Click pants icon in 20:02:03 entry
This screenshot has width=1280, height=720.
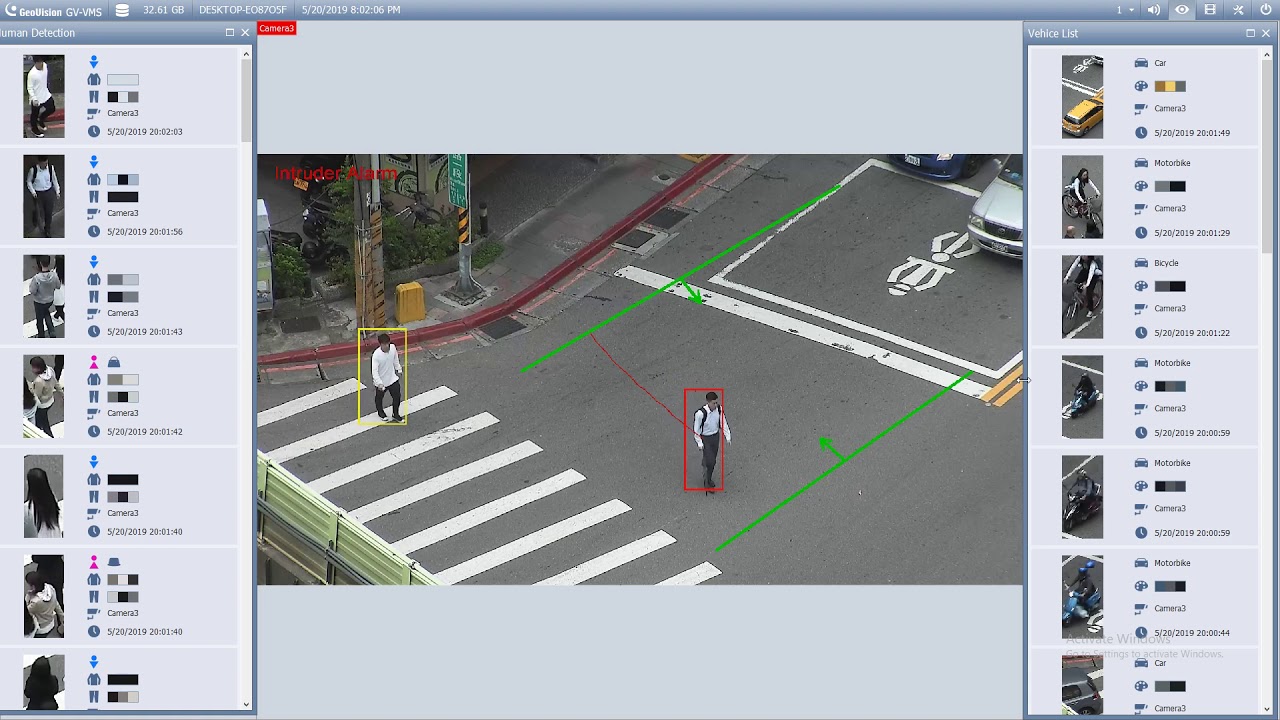click(94, 97)
